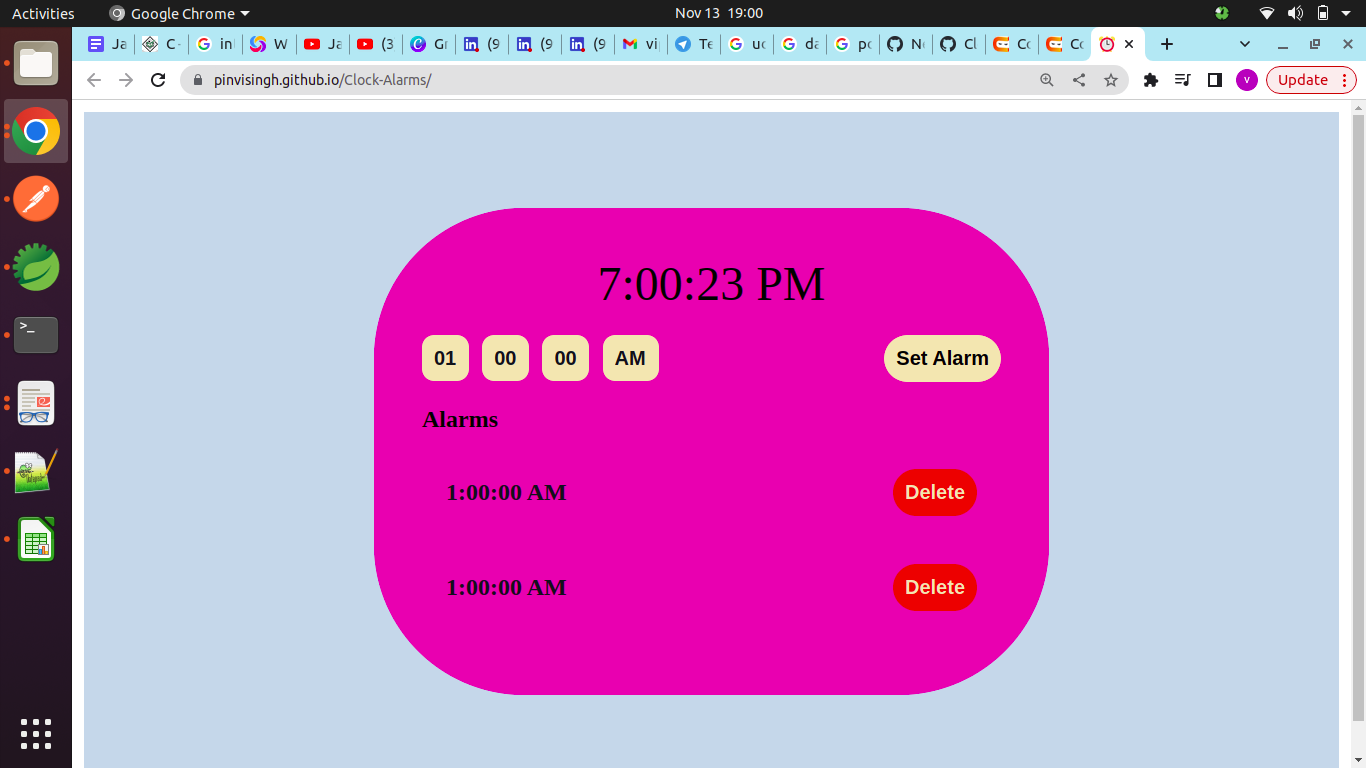Go back using the browser back arrow

coord(93,80)
